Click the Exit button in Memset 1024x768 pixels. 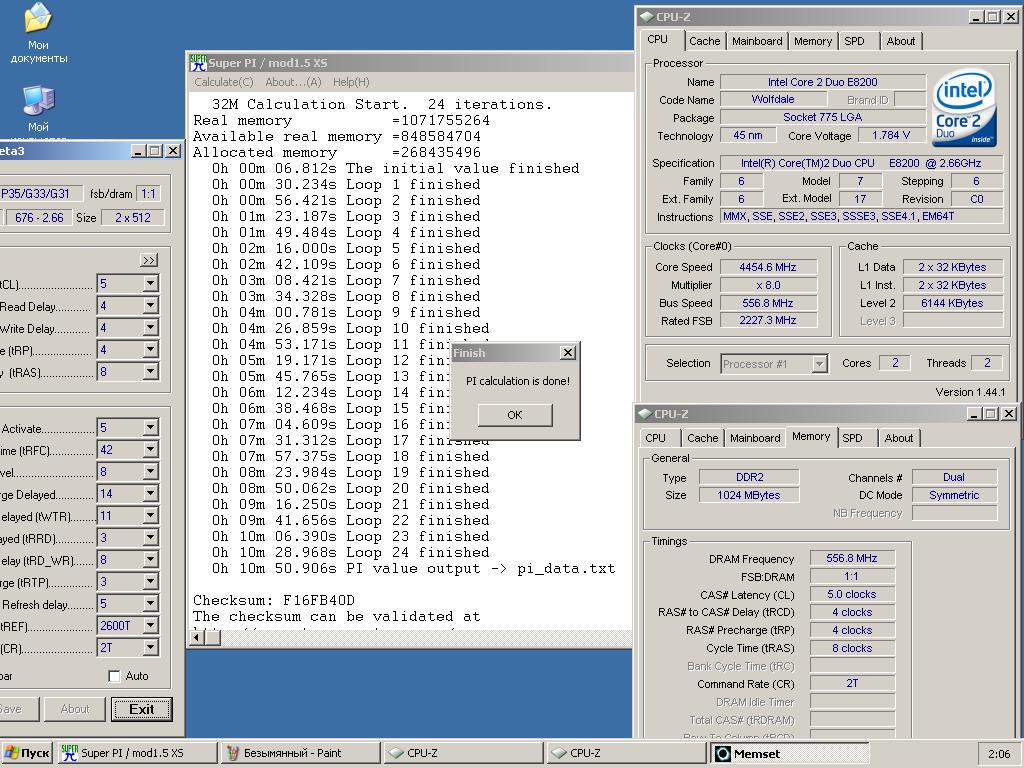(x=142, y=709)
